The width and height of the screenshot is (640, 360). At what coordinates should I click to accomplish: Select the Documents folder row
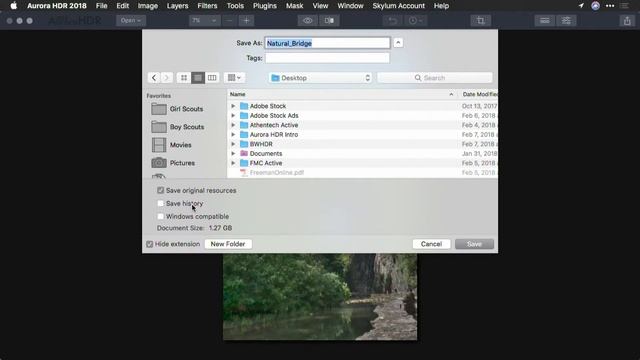(x=362, y=153)
